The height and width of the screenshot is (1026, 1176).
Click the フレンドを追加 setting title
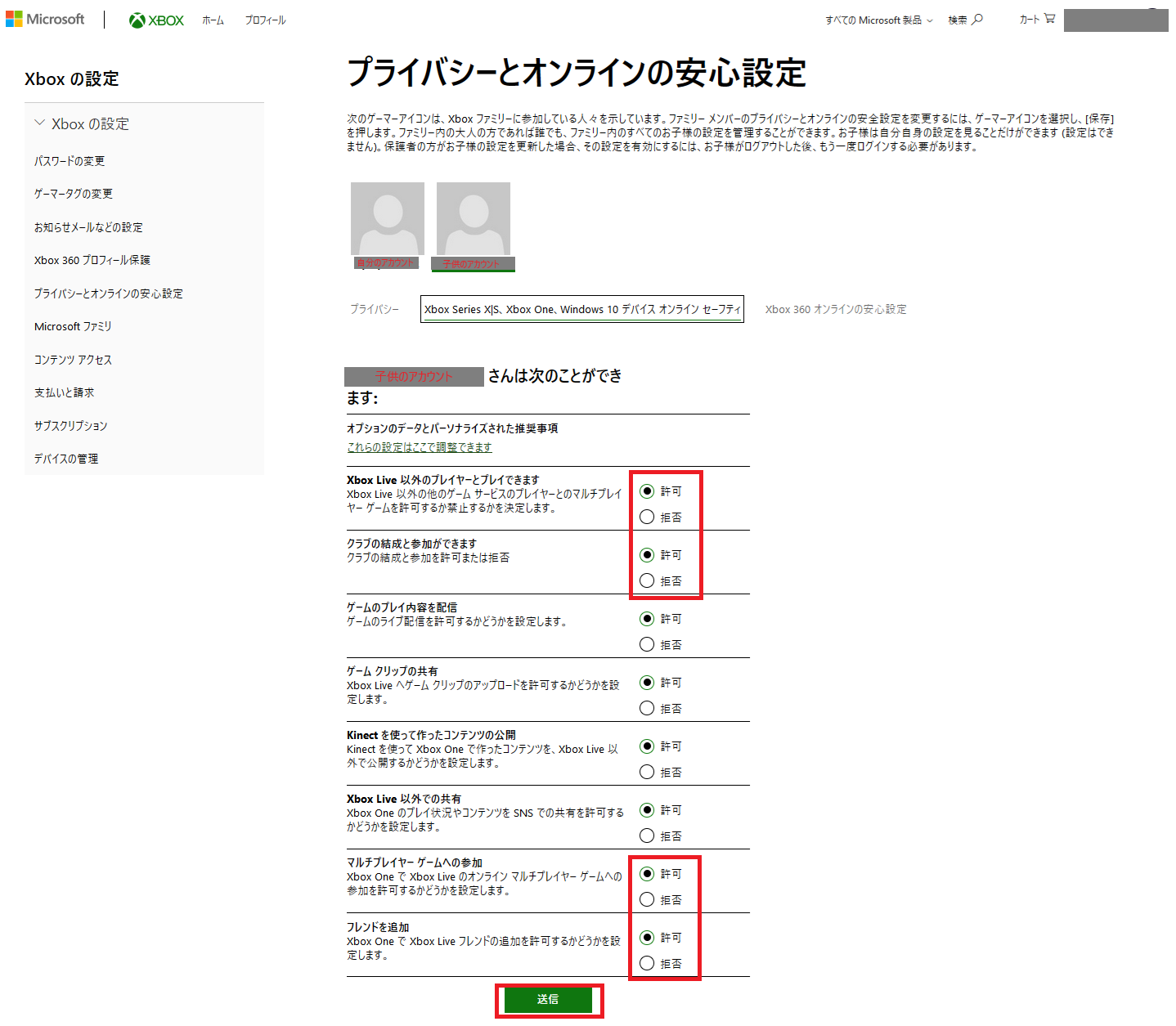click(378, 927)
